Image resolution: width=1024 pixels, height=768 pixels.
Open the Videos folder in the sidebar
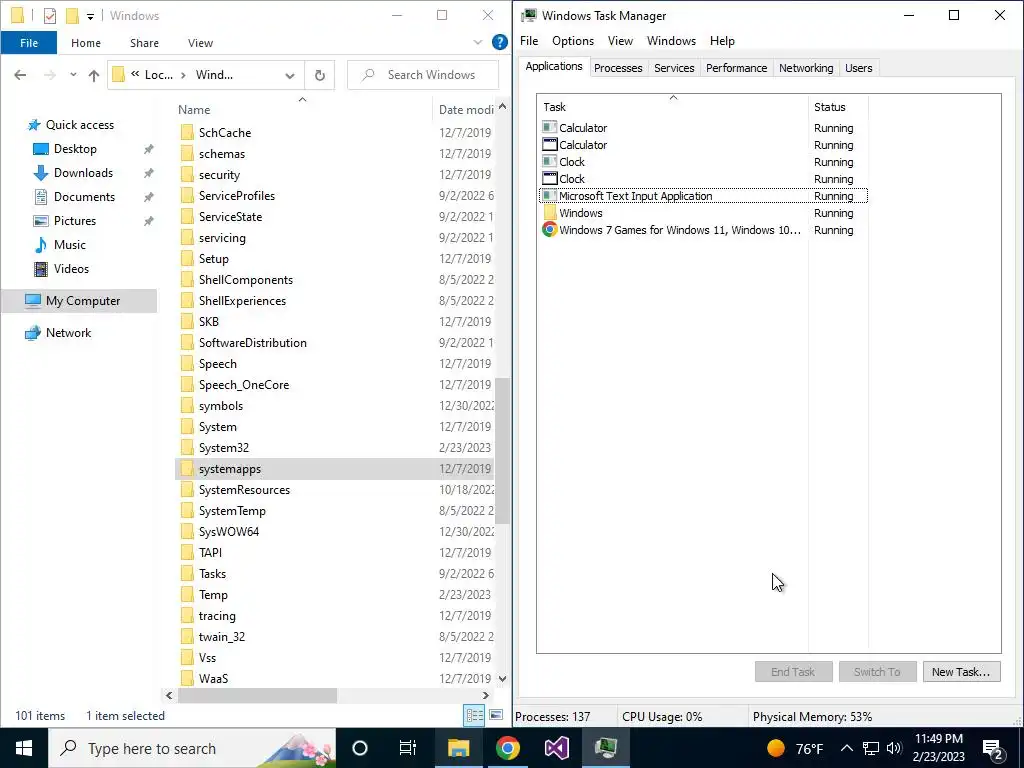point(71,268)
